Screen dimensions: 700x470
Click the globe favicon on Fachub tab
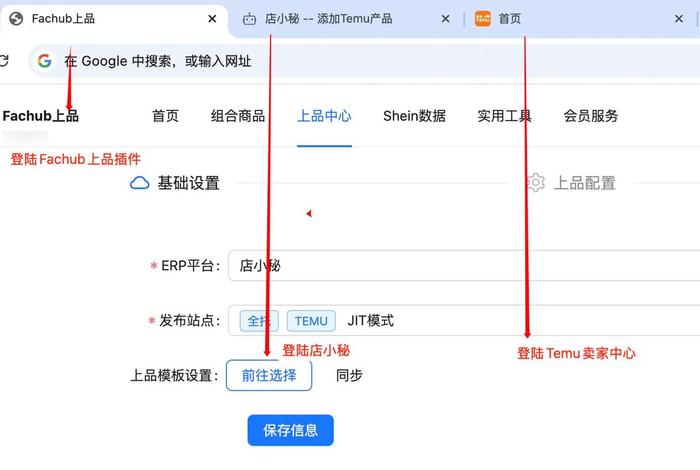[16, 19]
